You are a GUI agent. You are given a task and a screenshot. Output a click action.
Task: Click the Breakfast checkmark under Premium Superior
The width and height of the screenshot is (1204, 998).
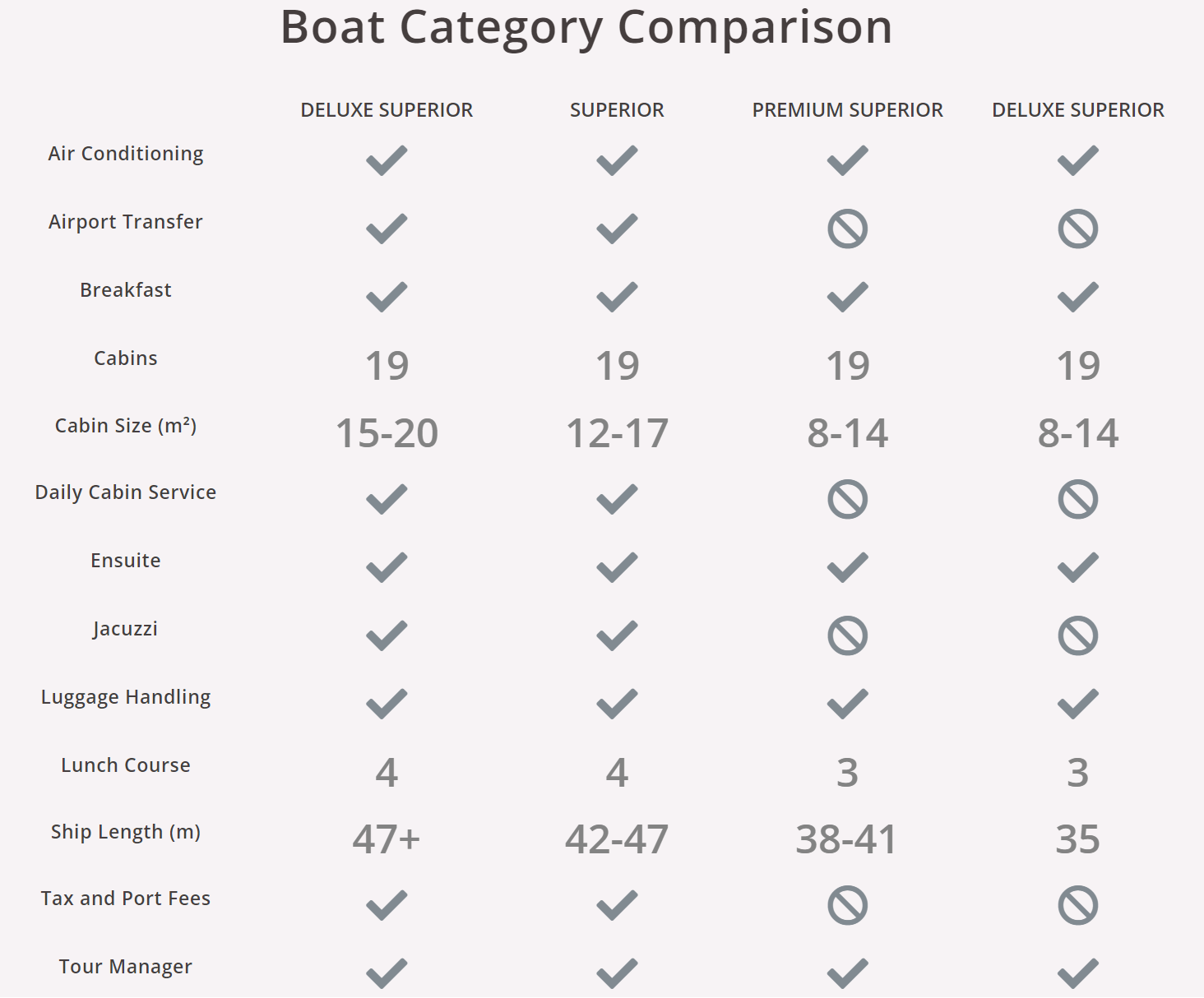point(847,297)
